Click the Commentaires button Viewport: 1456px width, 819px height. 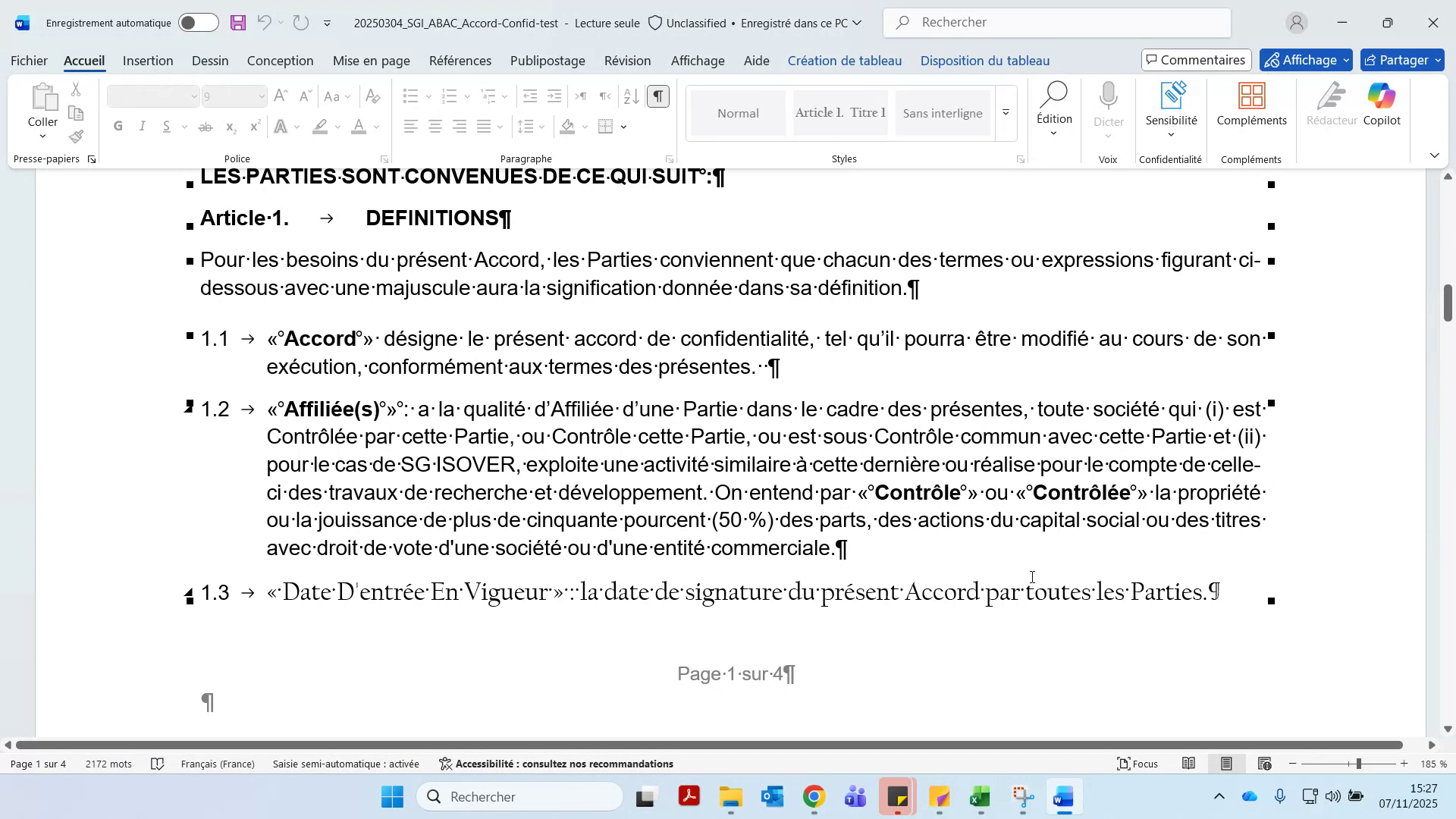tap(1196, 60)
